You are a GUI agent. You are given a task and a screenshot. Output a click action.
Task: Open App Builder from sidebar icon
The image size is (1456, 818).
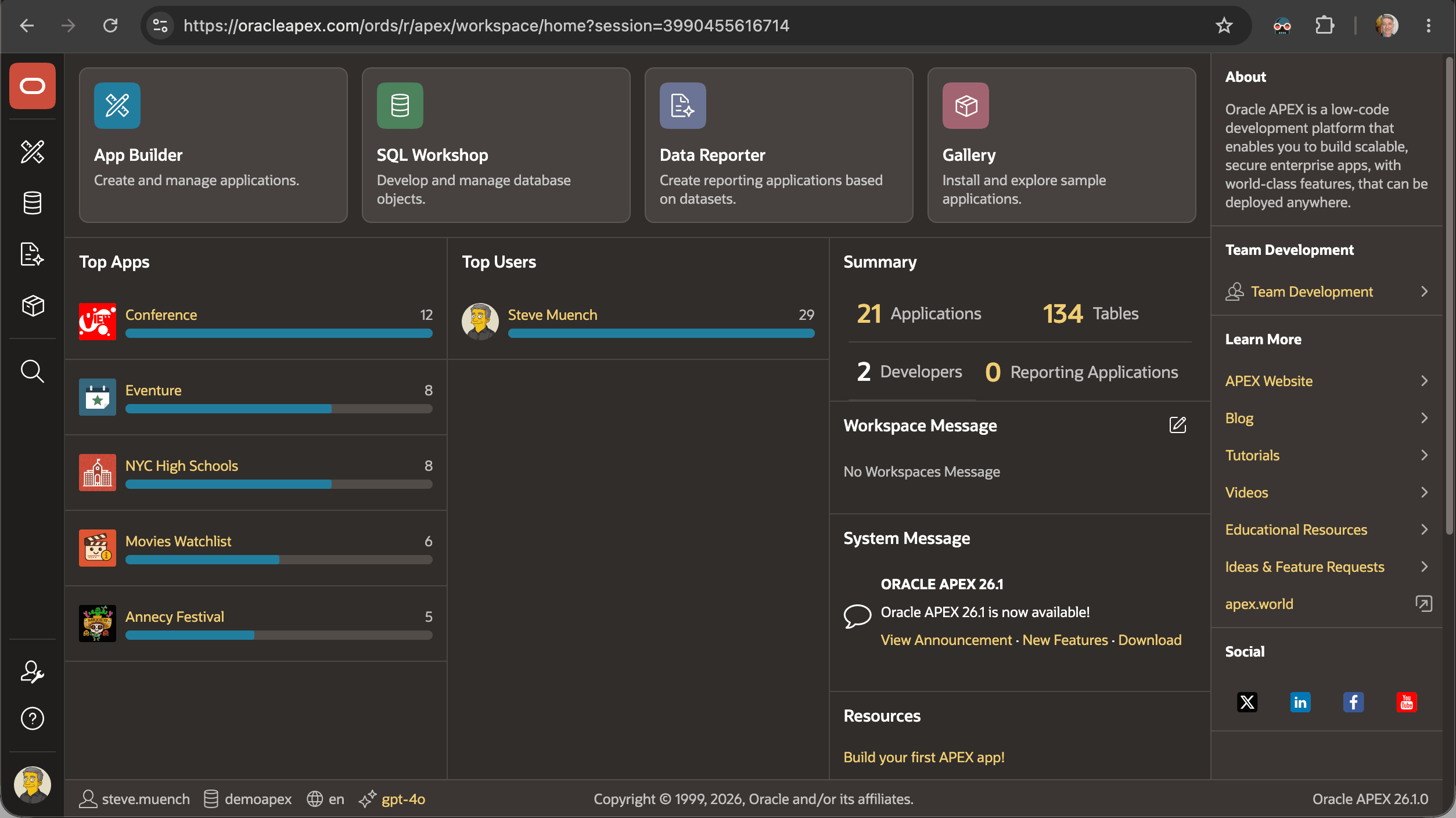(x=33, y=152)
